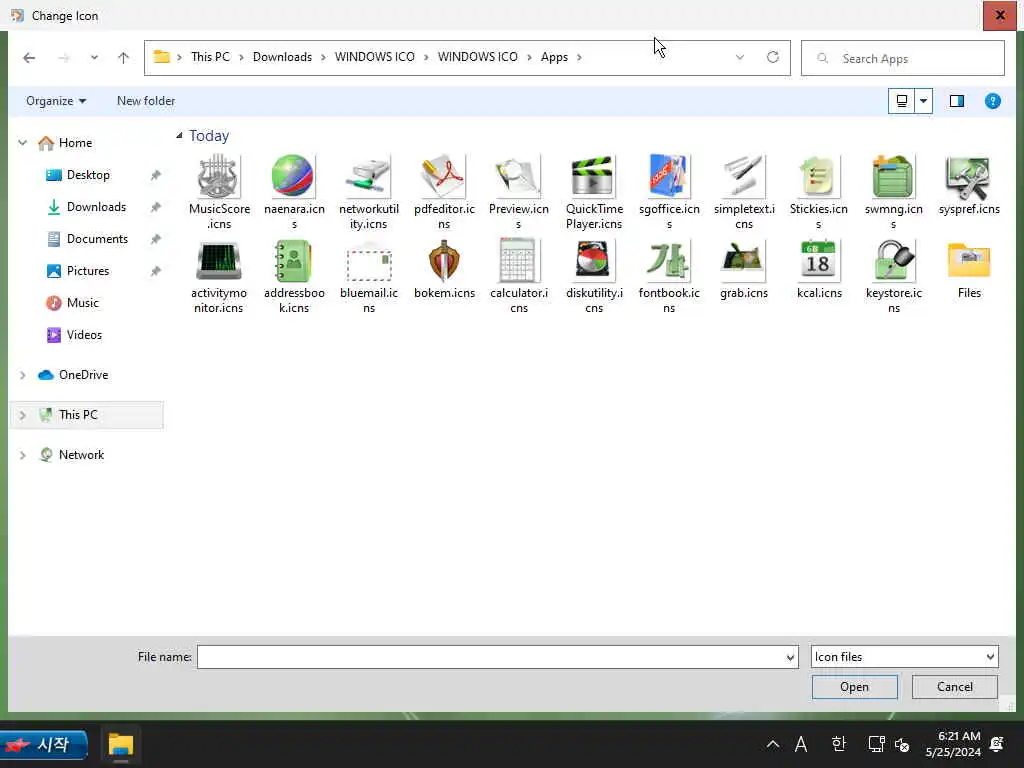Open the Help question mark button
The image size is (1024, 768).
tap(992, 101)
